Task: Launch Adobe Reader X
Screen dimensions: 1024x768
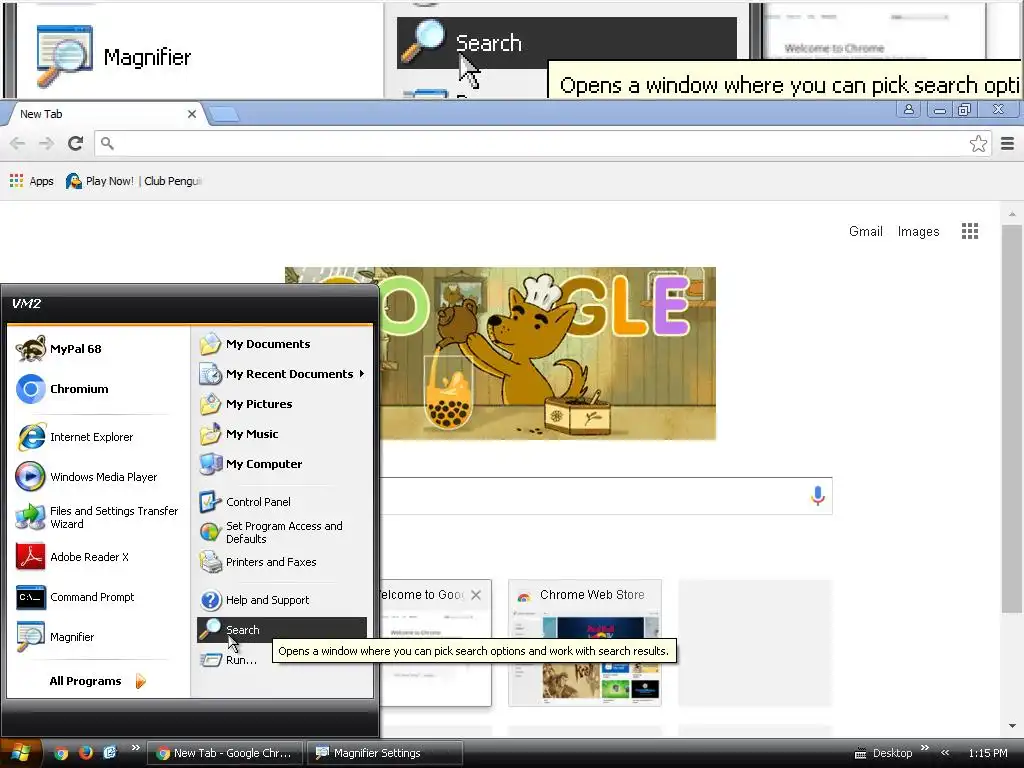Action: [x=95, y=557]
